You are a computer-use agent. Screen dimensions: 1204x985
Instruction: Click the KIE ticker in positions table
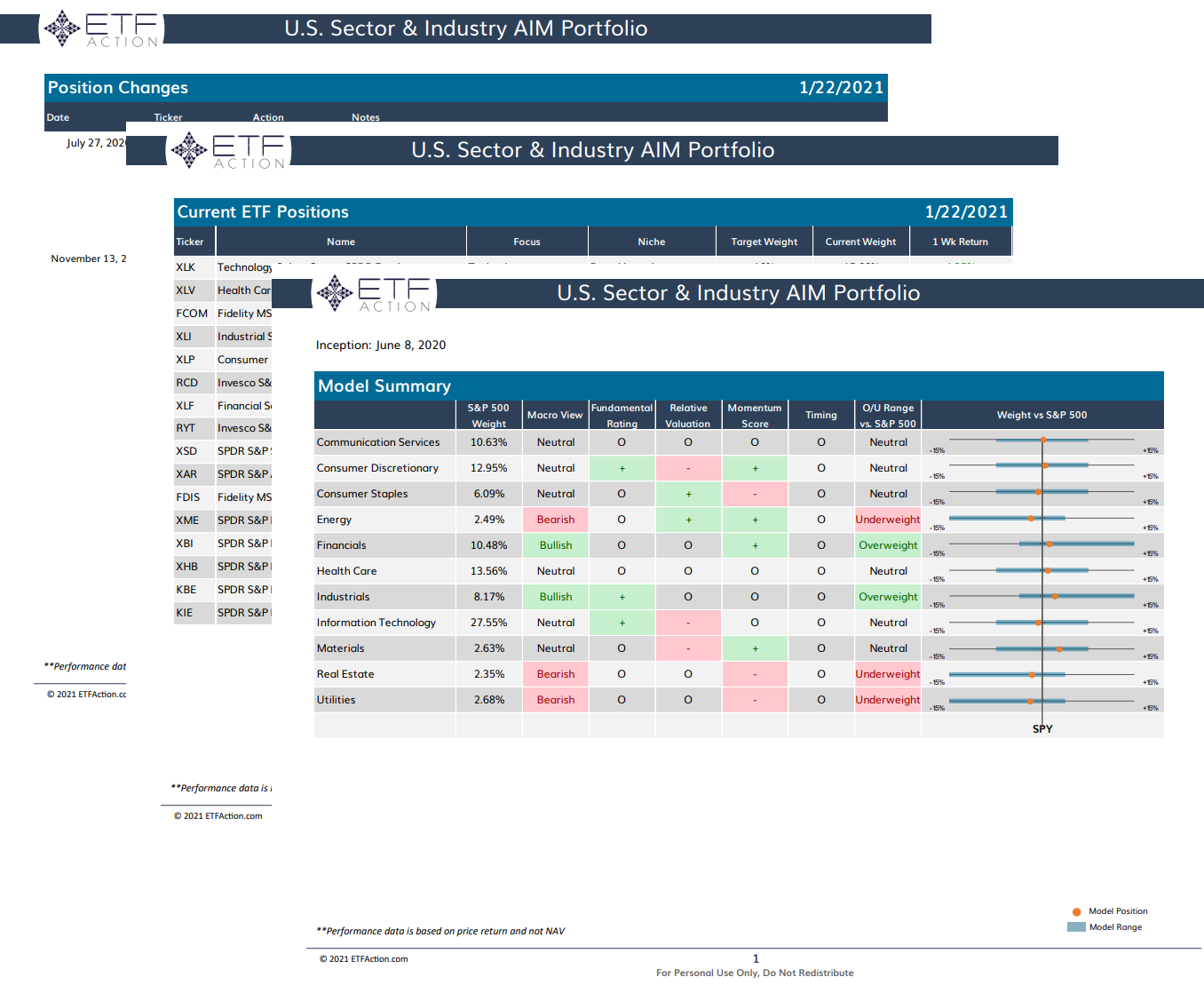point(184,613)
